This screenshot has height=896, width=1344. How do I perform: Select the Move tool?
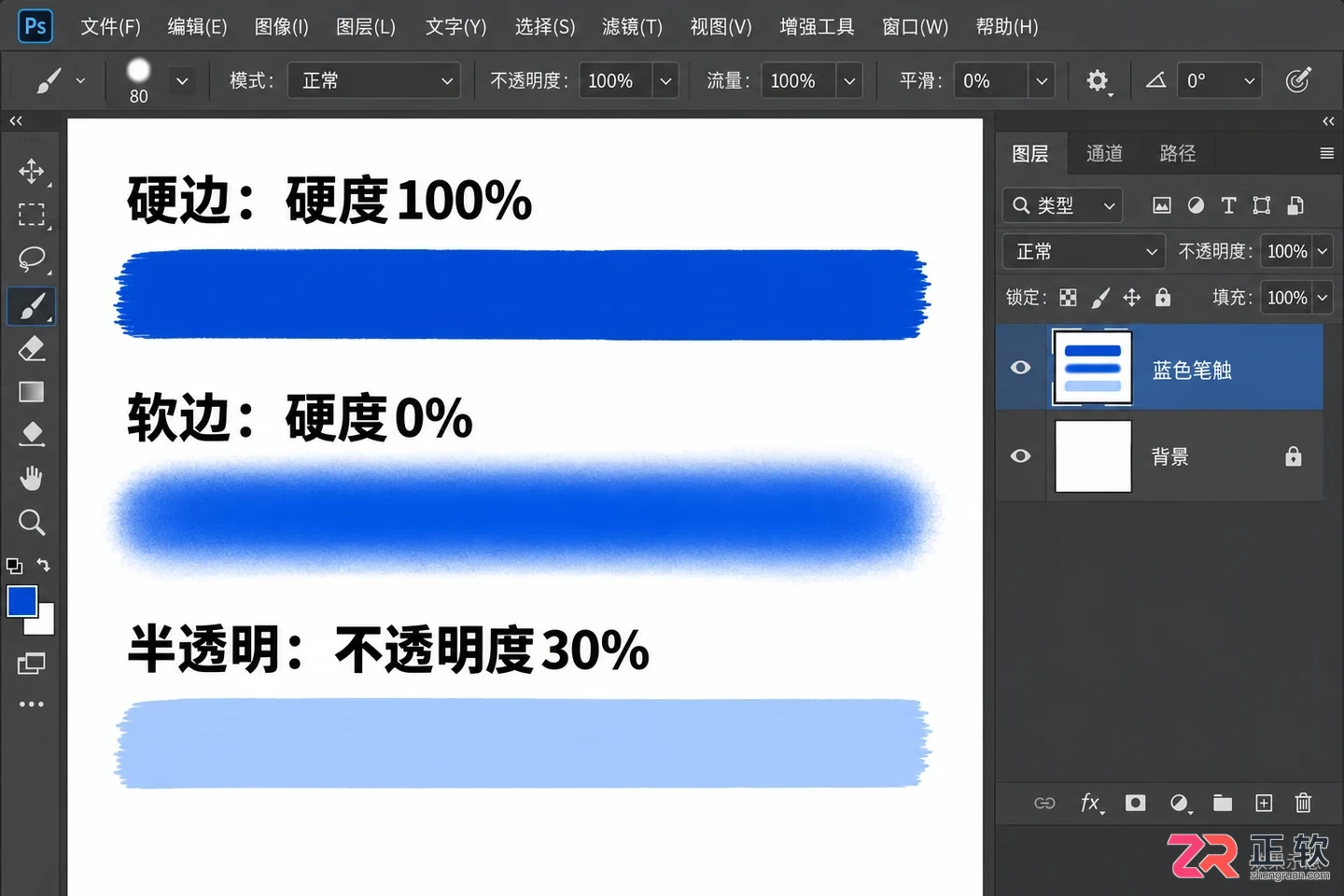pos(31,171)
